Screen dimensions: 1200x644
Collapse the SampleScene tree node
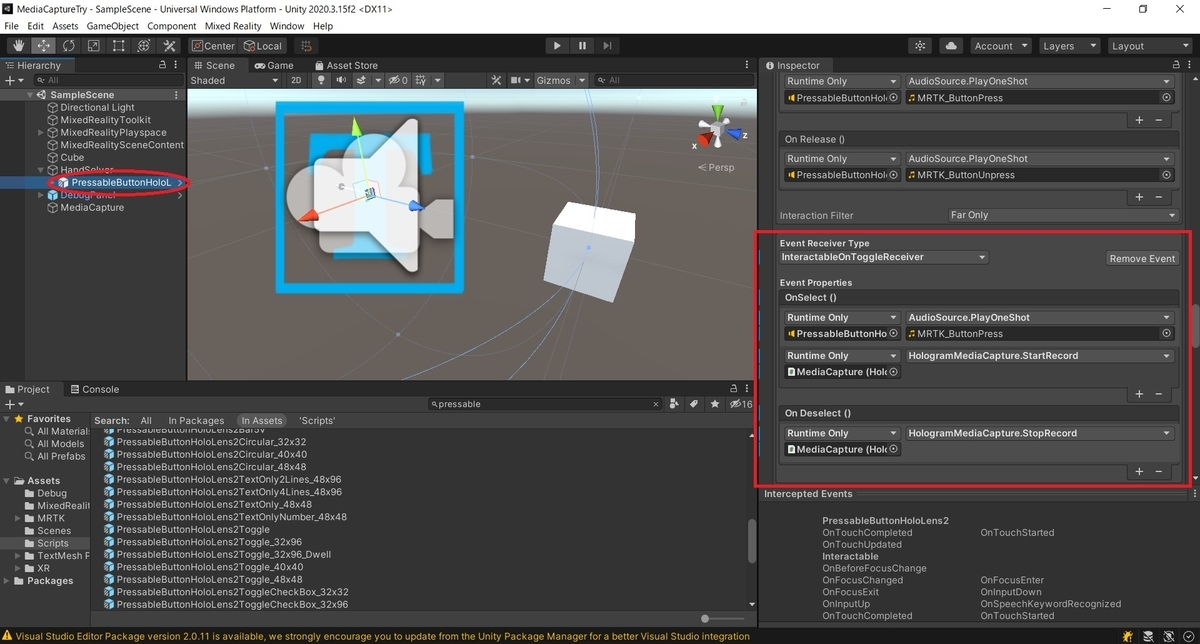pyautogui.click(x=30, y=95)
